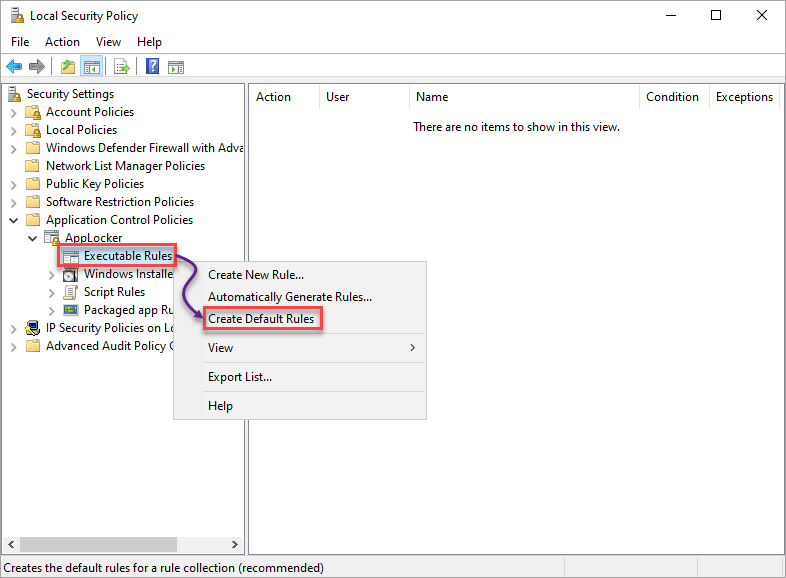Expand the IP Security Policies node
This screenshot has width=786, height=578.
click(x=14, y=329)
